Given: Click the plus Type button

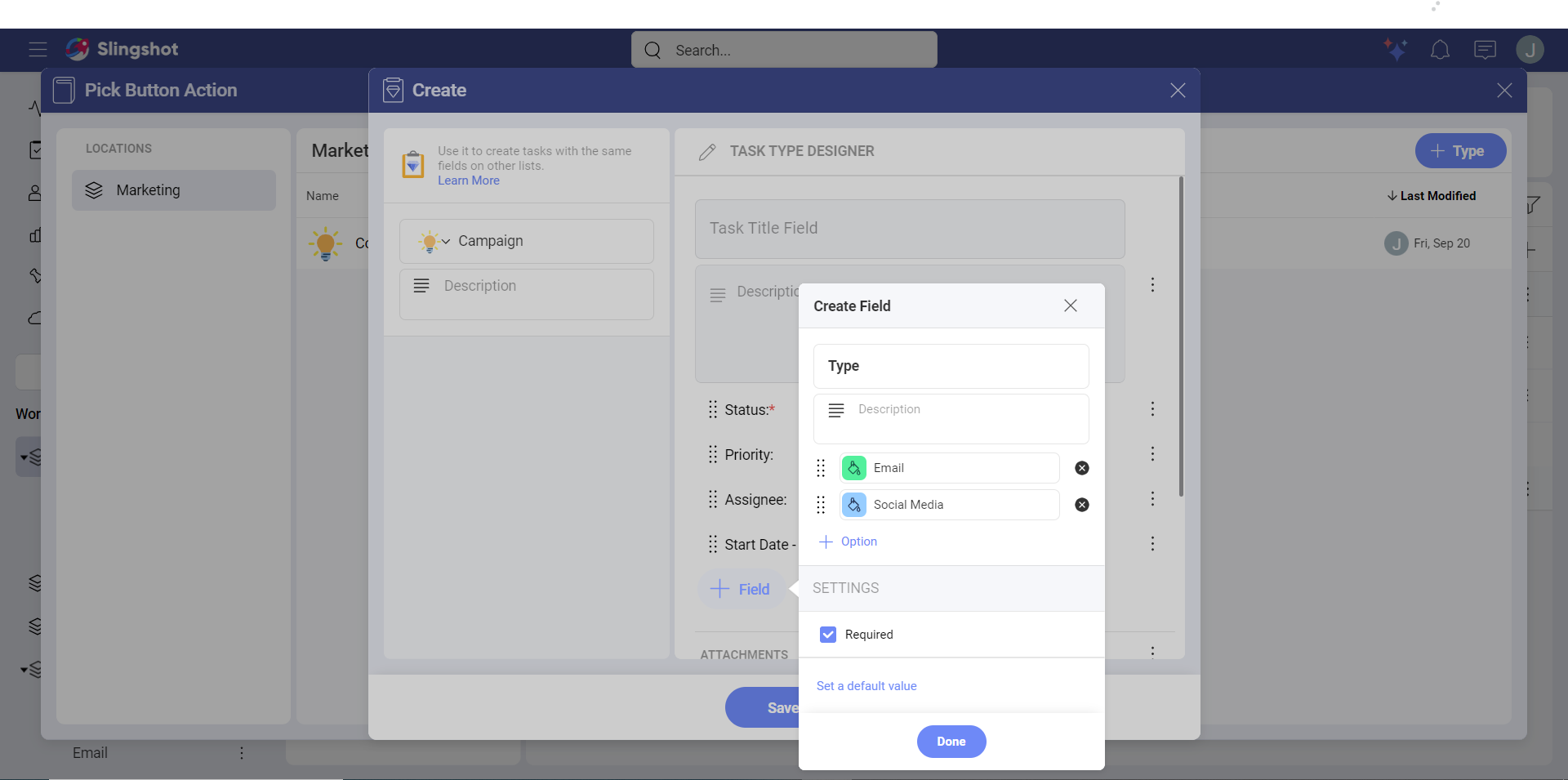Looking at the screenshot, I should coord(1460,151).
